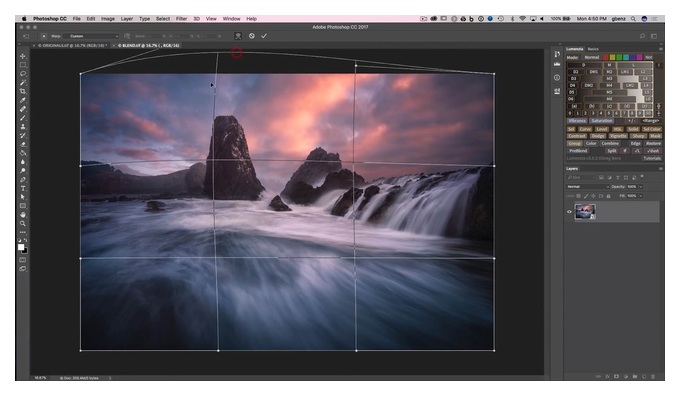680x396 pixels.
Task: Select the Lasso tool
Action: pos(23,74)
